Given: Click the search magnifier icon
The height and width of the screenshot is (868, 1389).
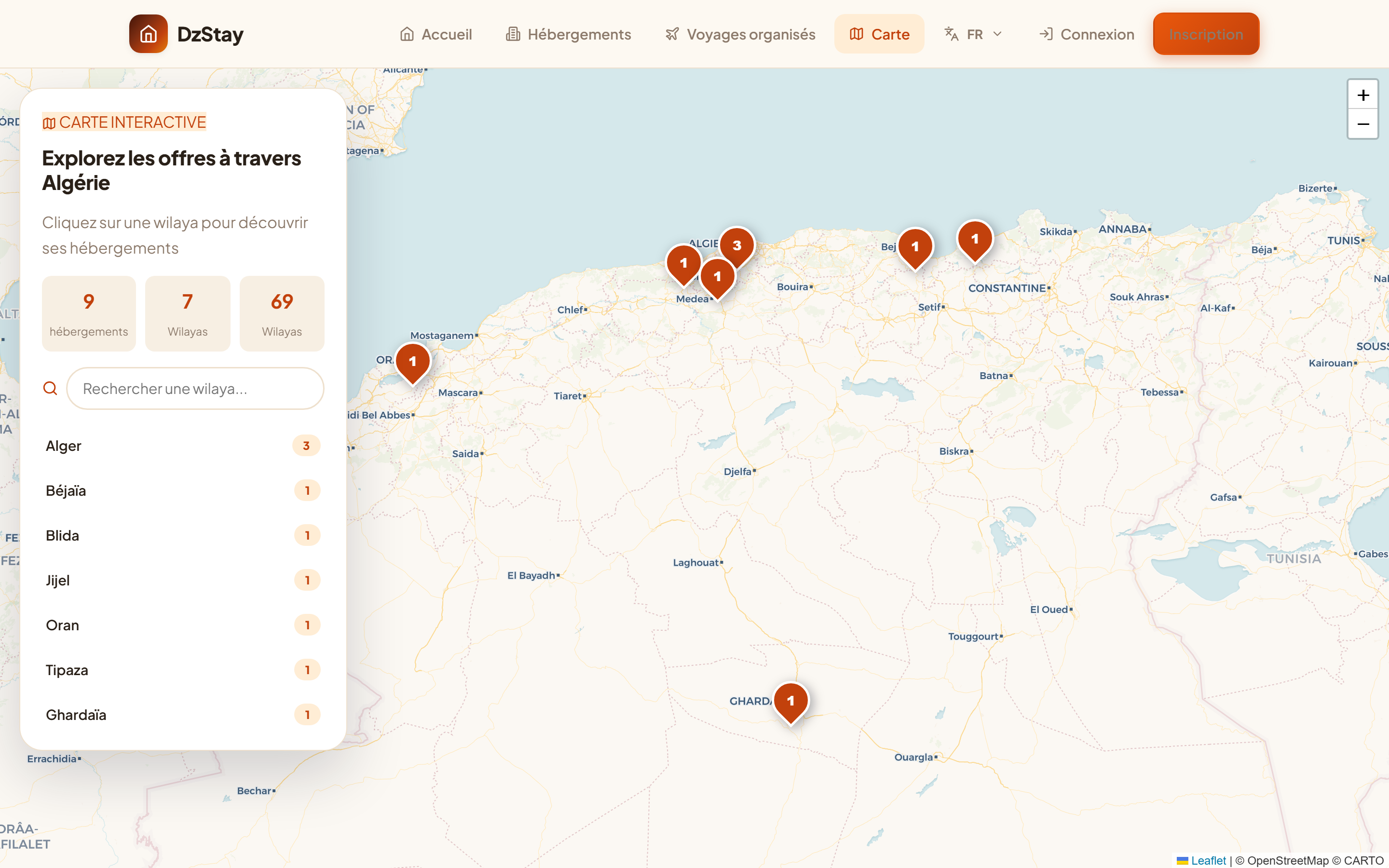Looking at the screenshot, I should pyautogui.click(x=51, y=389).
